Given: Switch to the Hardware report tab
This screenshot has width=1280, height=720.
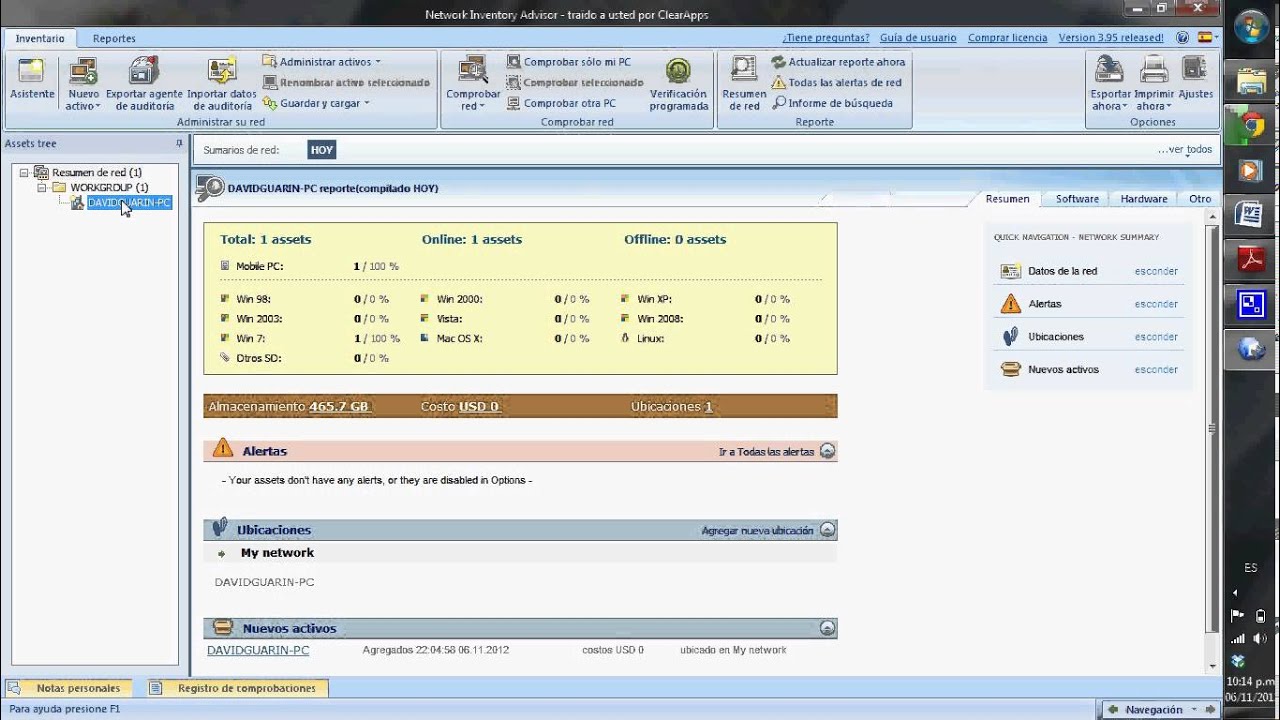Looking at the screenshot, I should pyautogui.click(x=1144, y=199).
